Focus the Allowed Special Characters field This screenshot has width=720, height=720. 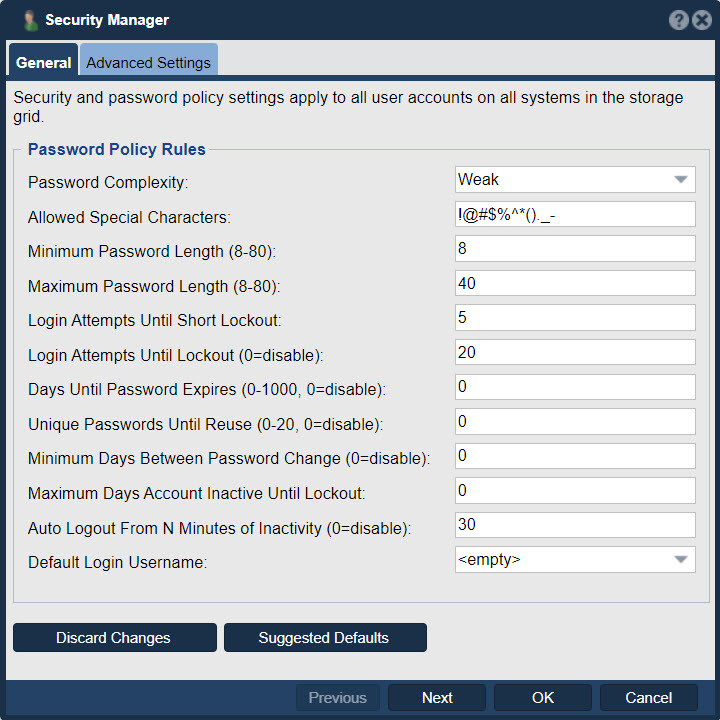pos(575,214)
